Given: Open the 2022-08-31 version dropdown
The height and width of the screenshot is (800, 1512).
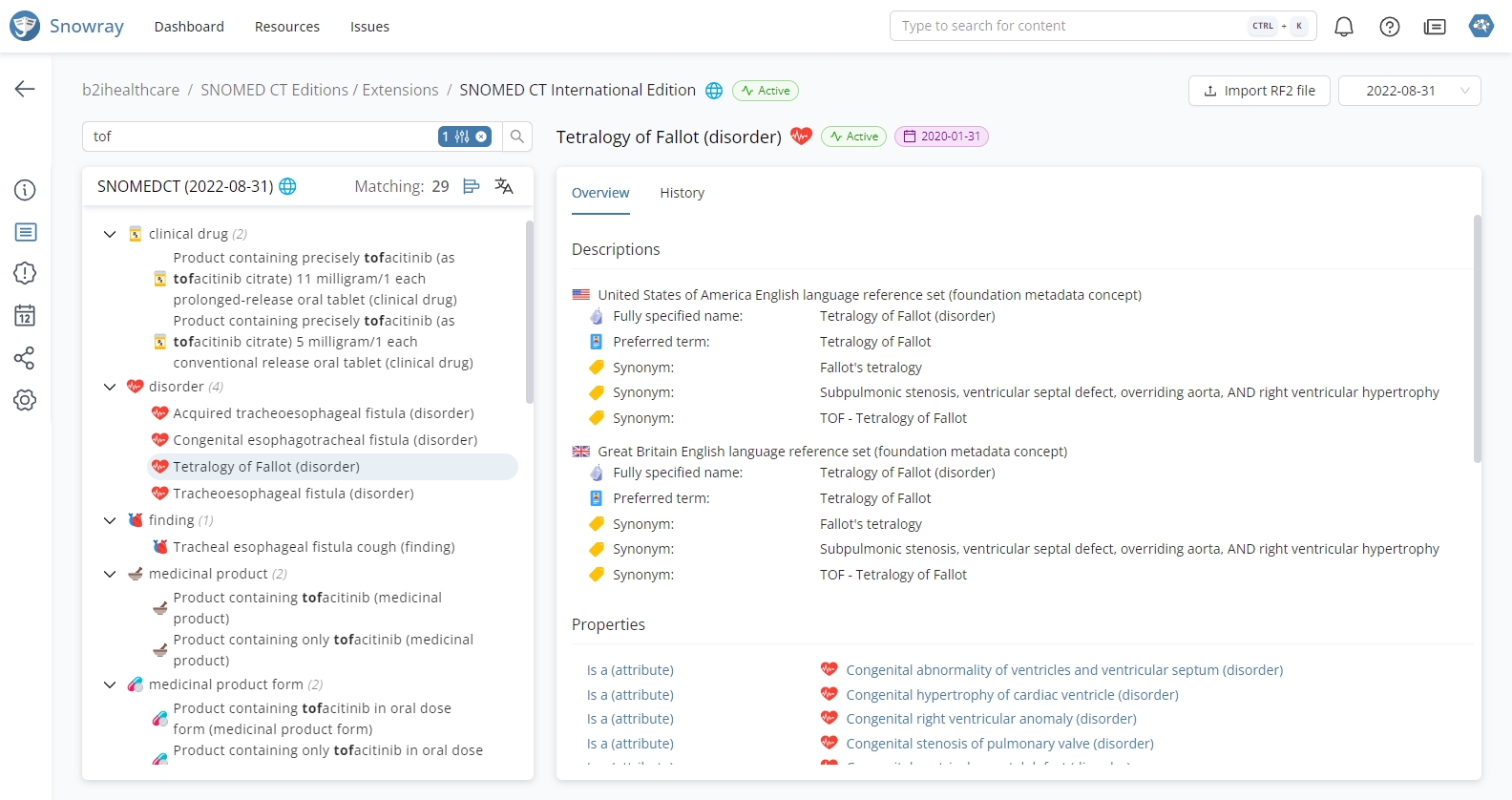Looking at the screenshot, I should 1409,91.
